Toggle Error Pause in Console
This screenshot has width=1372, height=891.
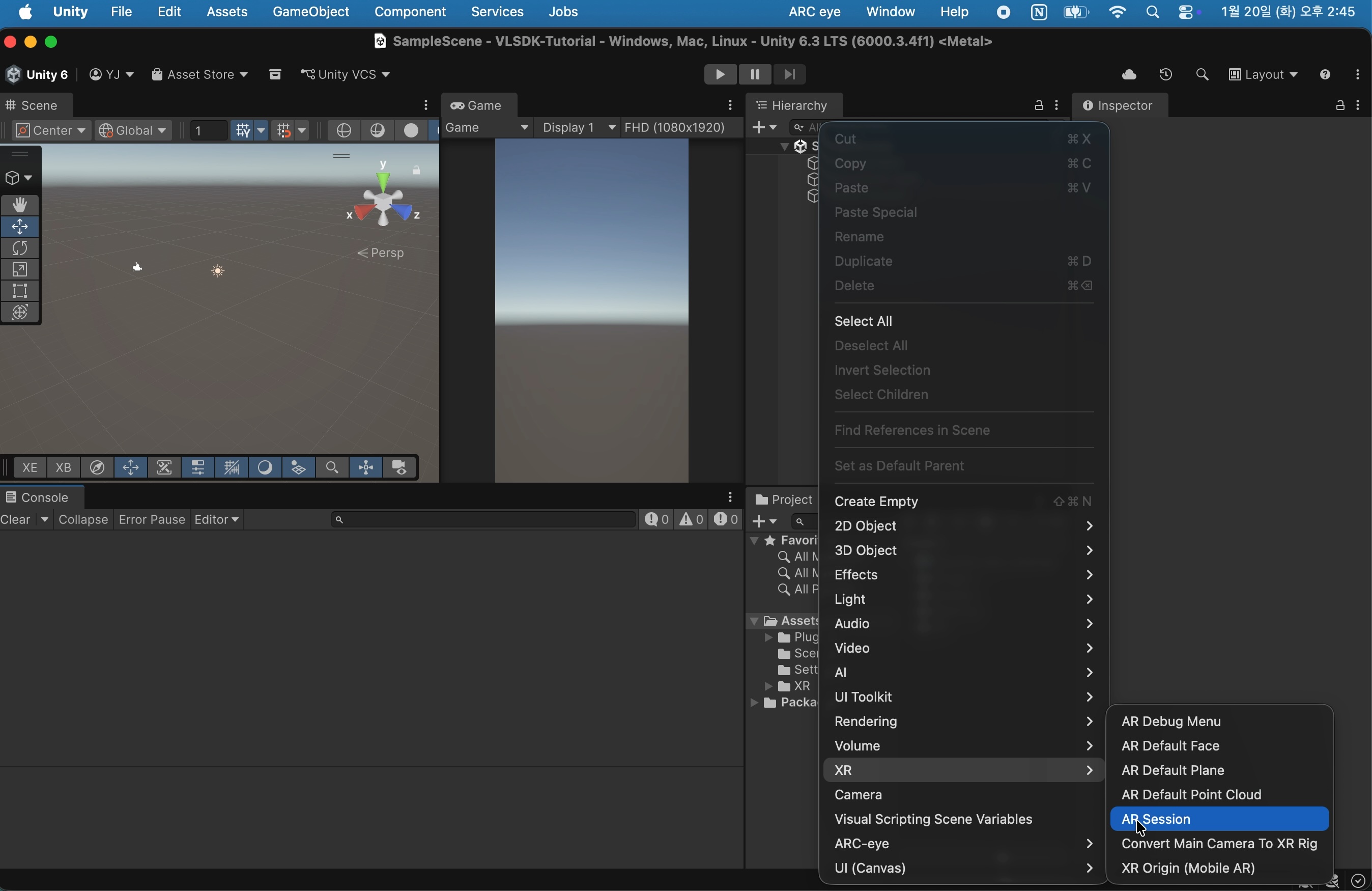pos(152,520)
